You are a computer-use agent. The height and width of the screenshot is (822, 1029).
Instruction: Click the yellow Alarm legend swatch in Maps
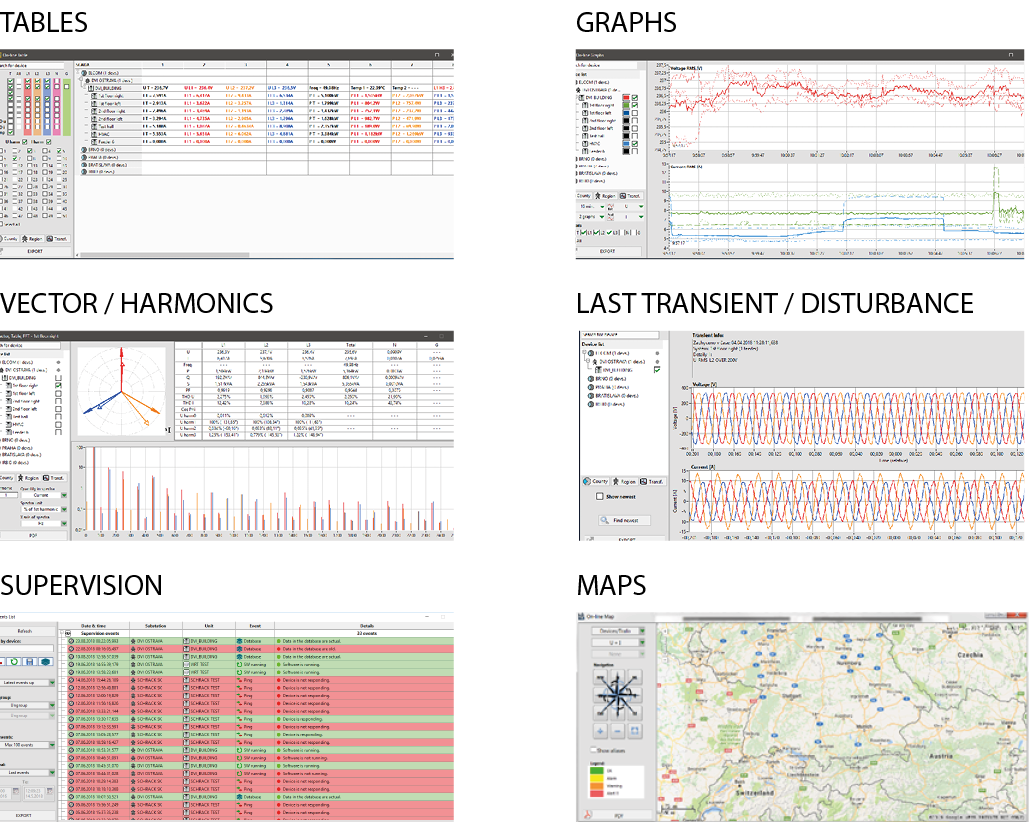pyautogui.click(x=597, y=779)
